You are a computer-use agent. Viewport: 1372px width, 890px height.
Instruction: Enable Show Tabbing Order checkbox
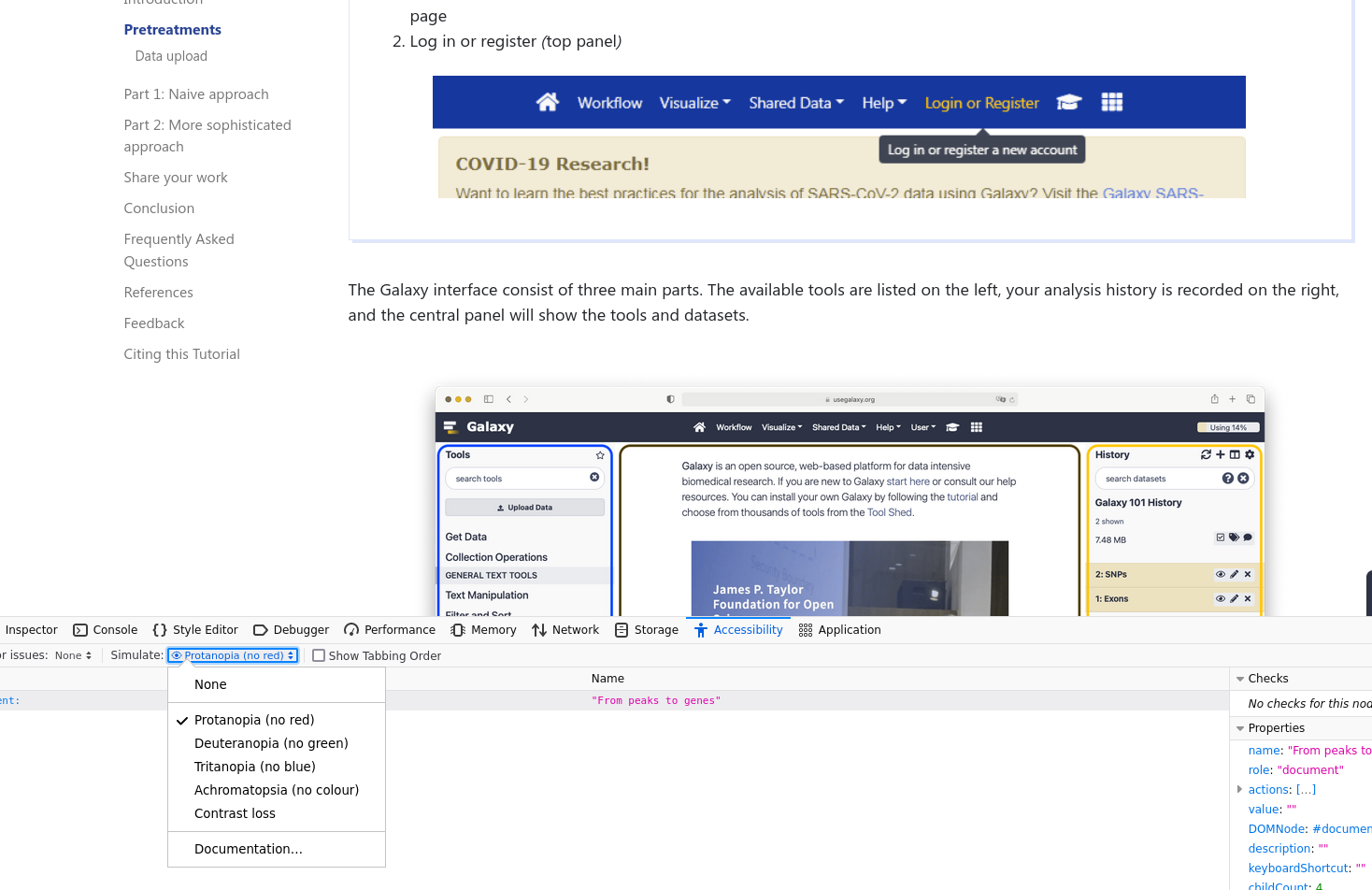(x=319, y=656)
